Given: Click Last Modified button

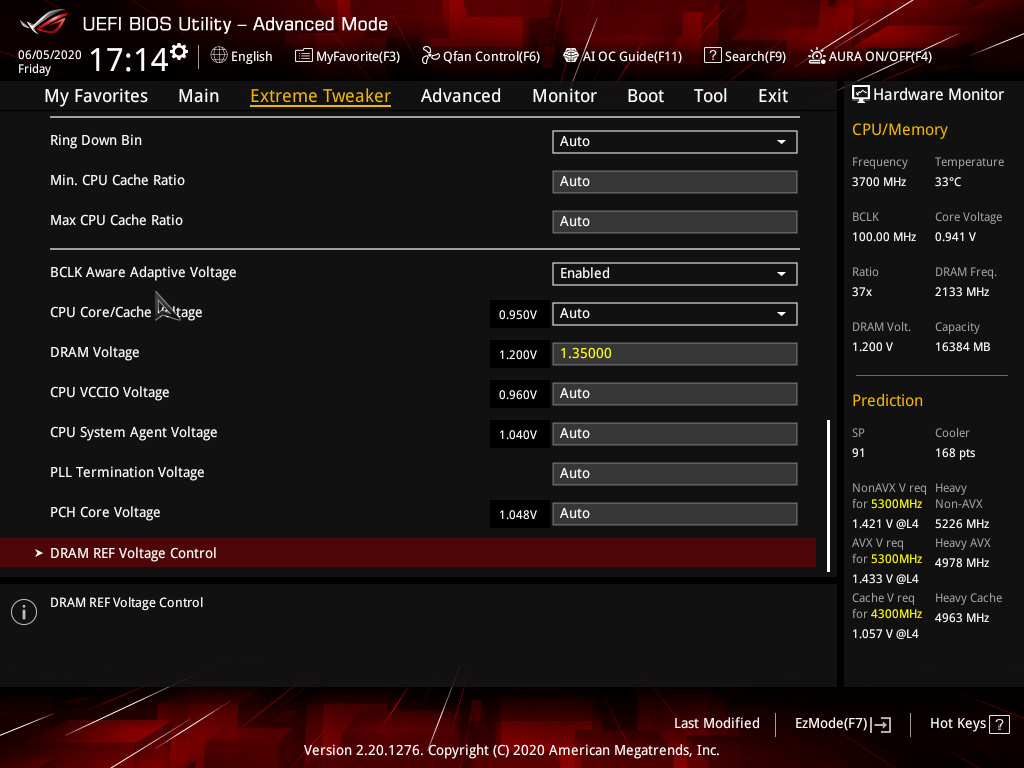Looking at the screenshot, I should 716,724.
